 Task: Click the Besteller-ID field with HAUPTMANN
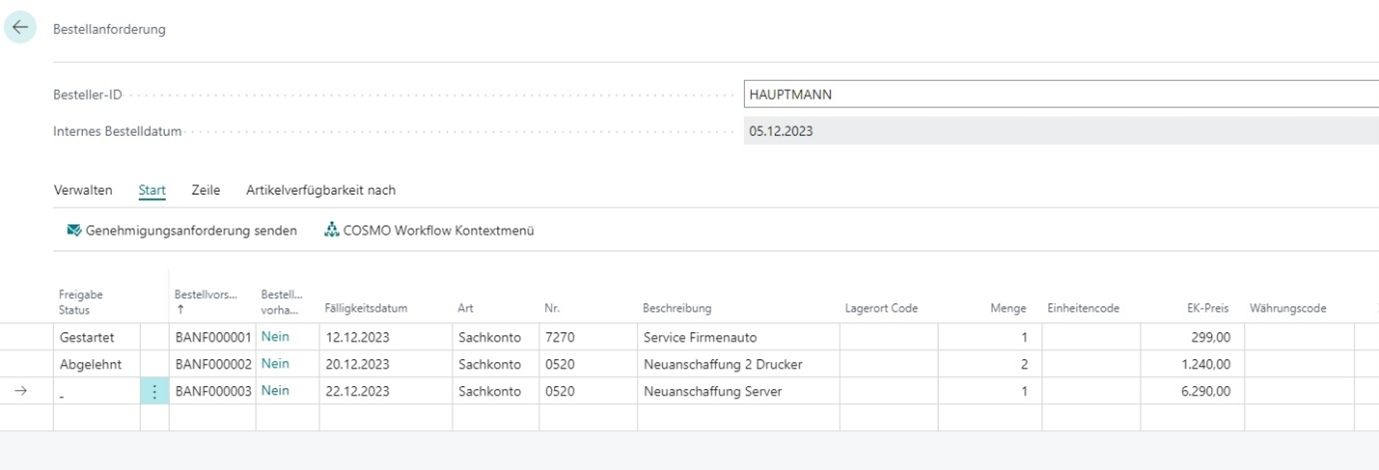pos(1060,94)
